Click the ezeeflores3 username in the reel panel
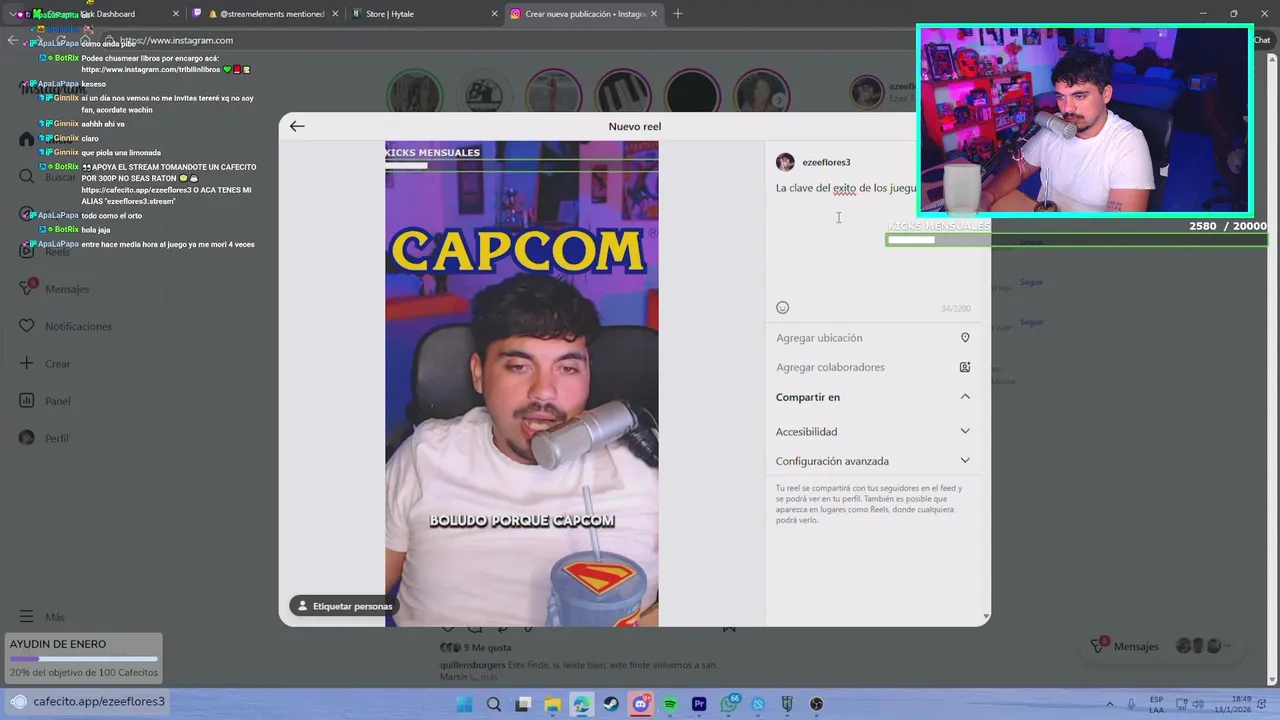Screen dimensions: 1280x720 pyautogui.click(x=826, y=162)
